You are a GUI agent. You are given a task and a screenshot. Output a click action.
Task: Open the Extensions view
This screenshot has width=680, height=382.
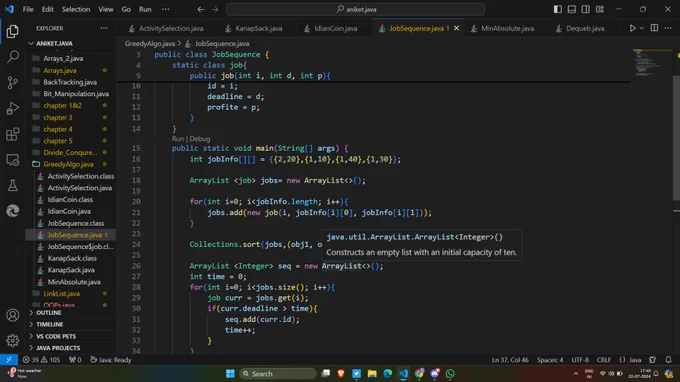pos(13,134)
